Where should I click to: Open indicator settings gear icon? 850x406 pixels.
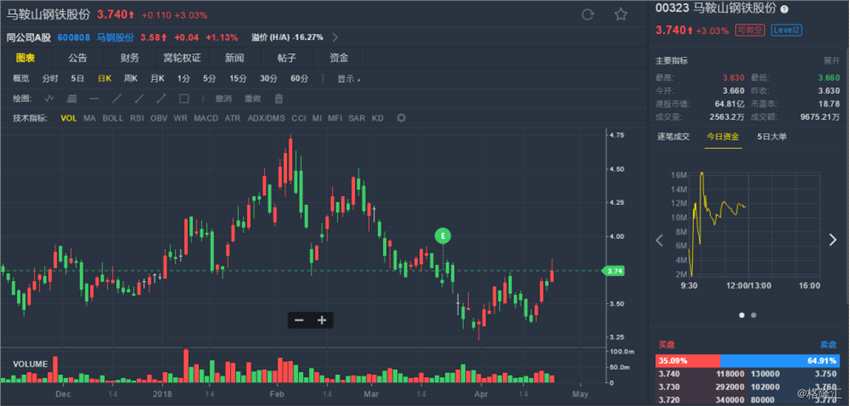401,118
